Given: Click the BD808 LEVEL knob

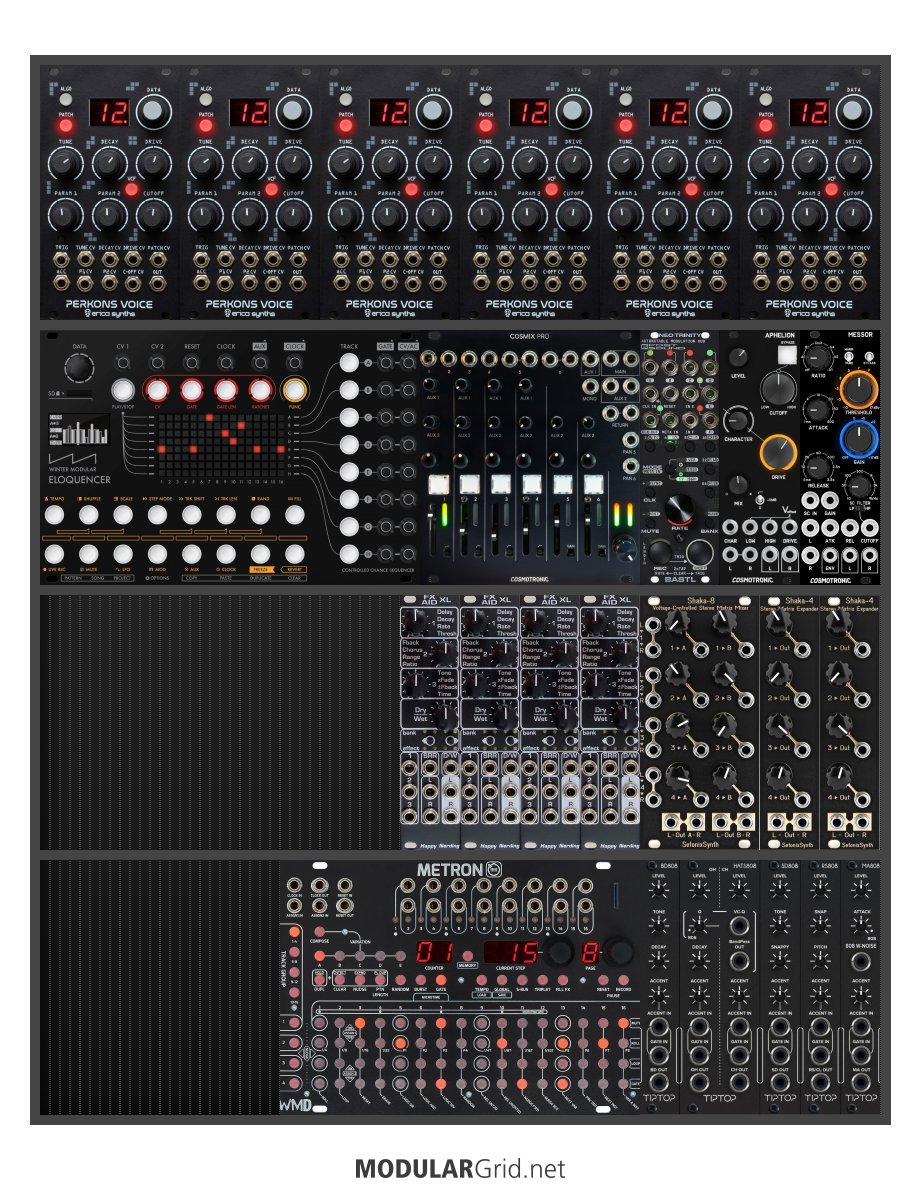Looking at the screenshot, I should [659, 889].
